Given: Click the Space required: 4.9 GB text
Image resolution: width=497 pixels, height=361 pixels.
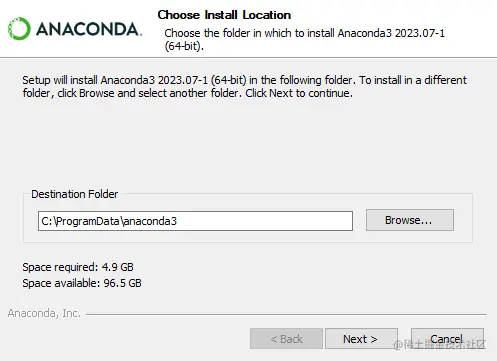Looking at the screenshot, I should (x=78, y=267).
